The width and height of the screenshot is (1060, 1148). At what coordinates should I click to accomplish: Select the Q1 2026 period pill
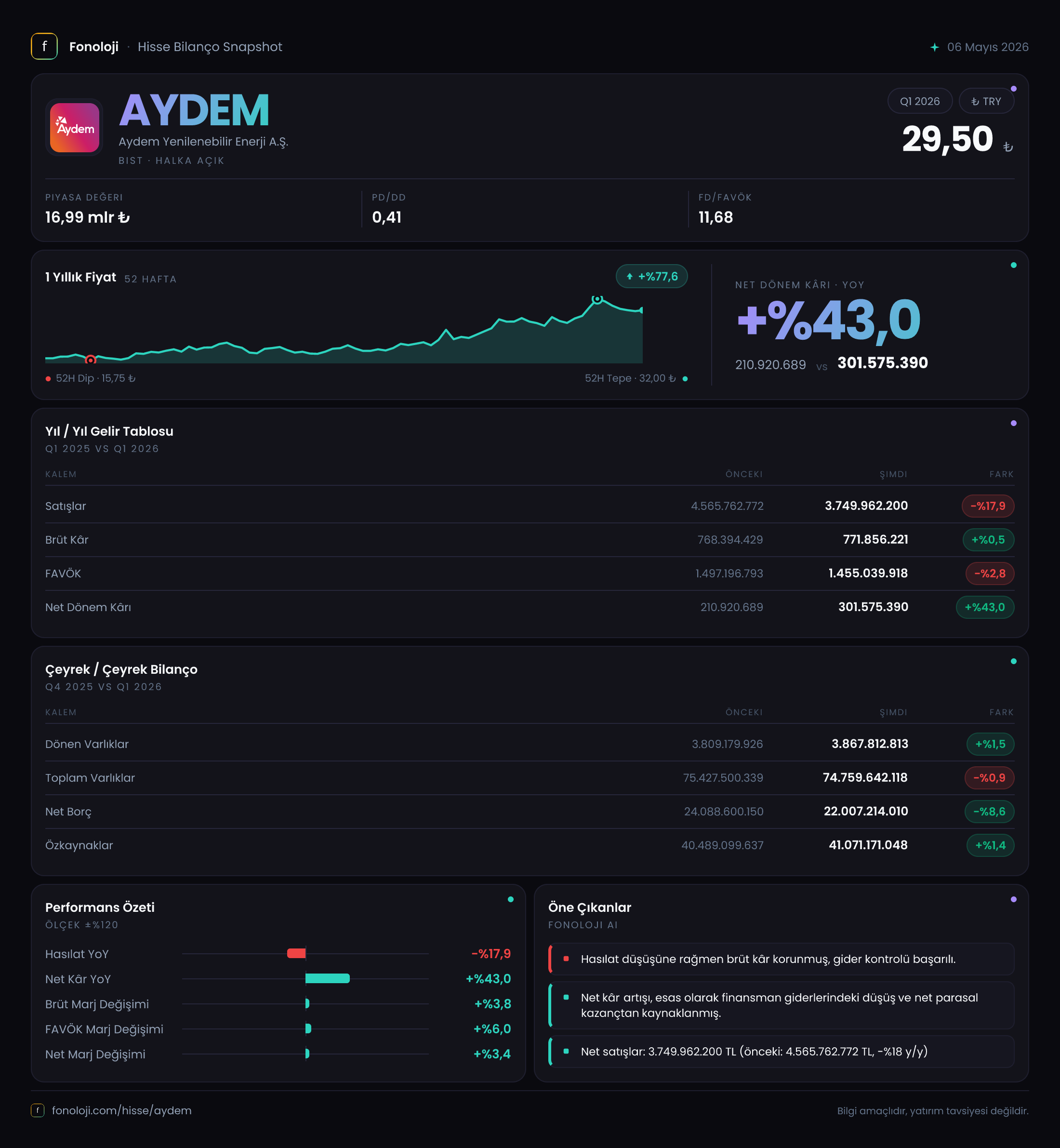coord(919,101)
